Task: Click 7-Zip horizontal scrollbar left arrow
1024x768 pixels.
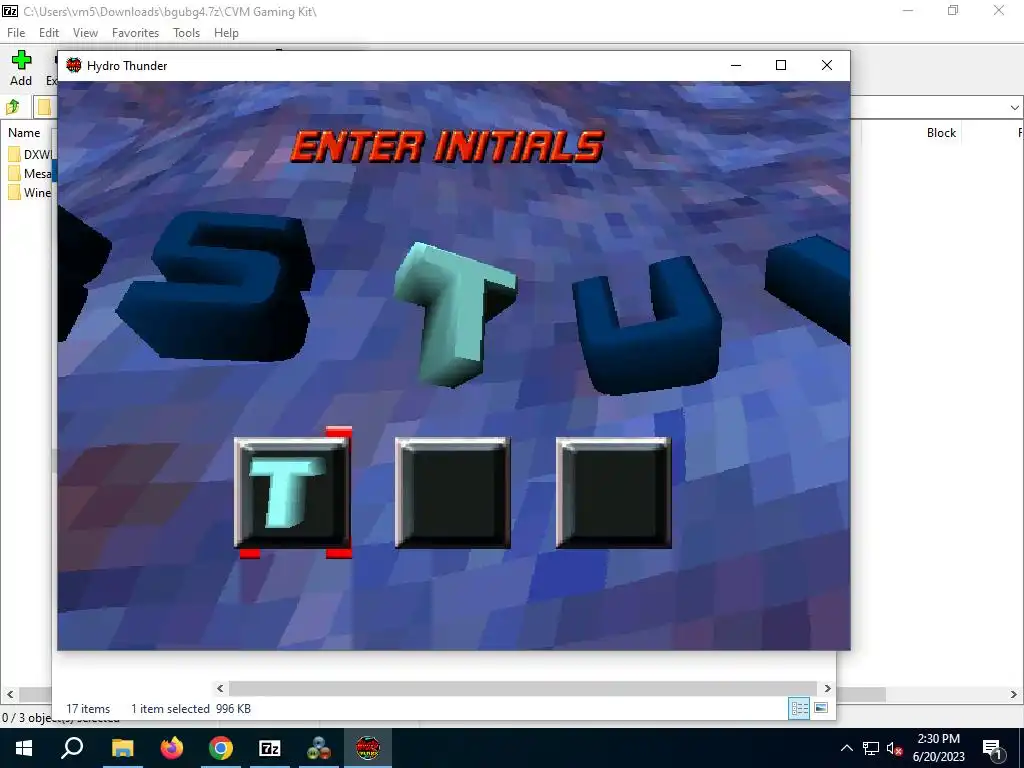Action: (x=10, y=694)
